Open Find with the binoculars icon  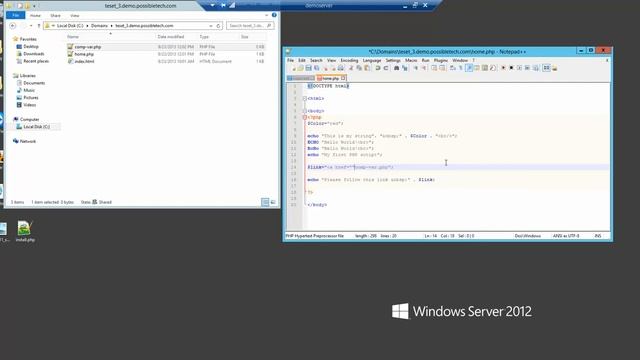tap(396, 68)
